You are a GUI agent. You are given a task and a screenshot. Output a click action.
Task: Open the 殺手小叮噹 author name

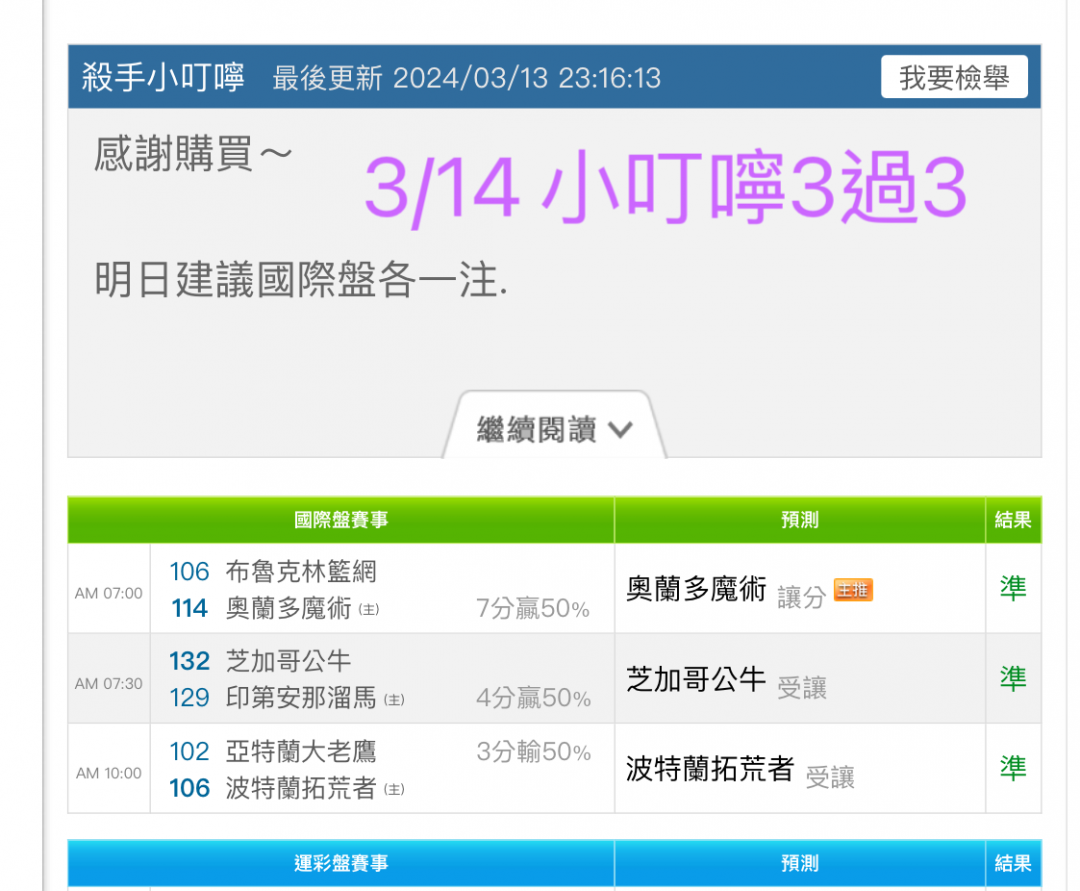(163, 77)
